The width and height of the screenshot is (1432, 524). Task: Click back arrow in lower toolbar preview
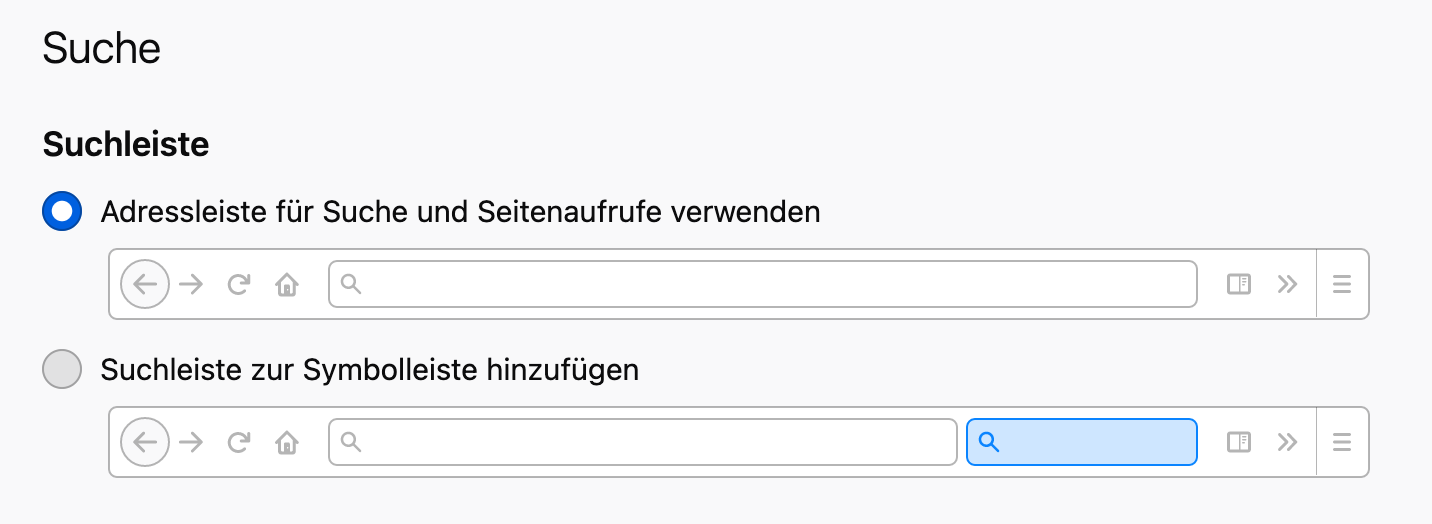tap(146, 442)
